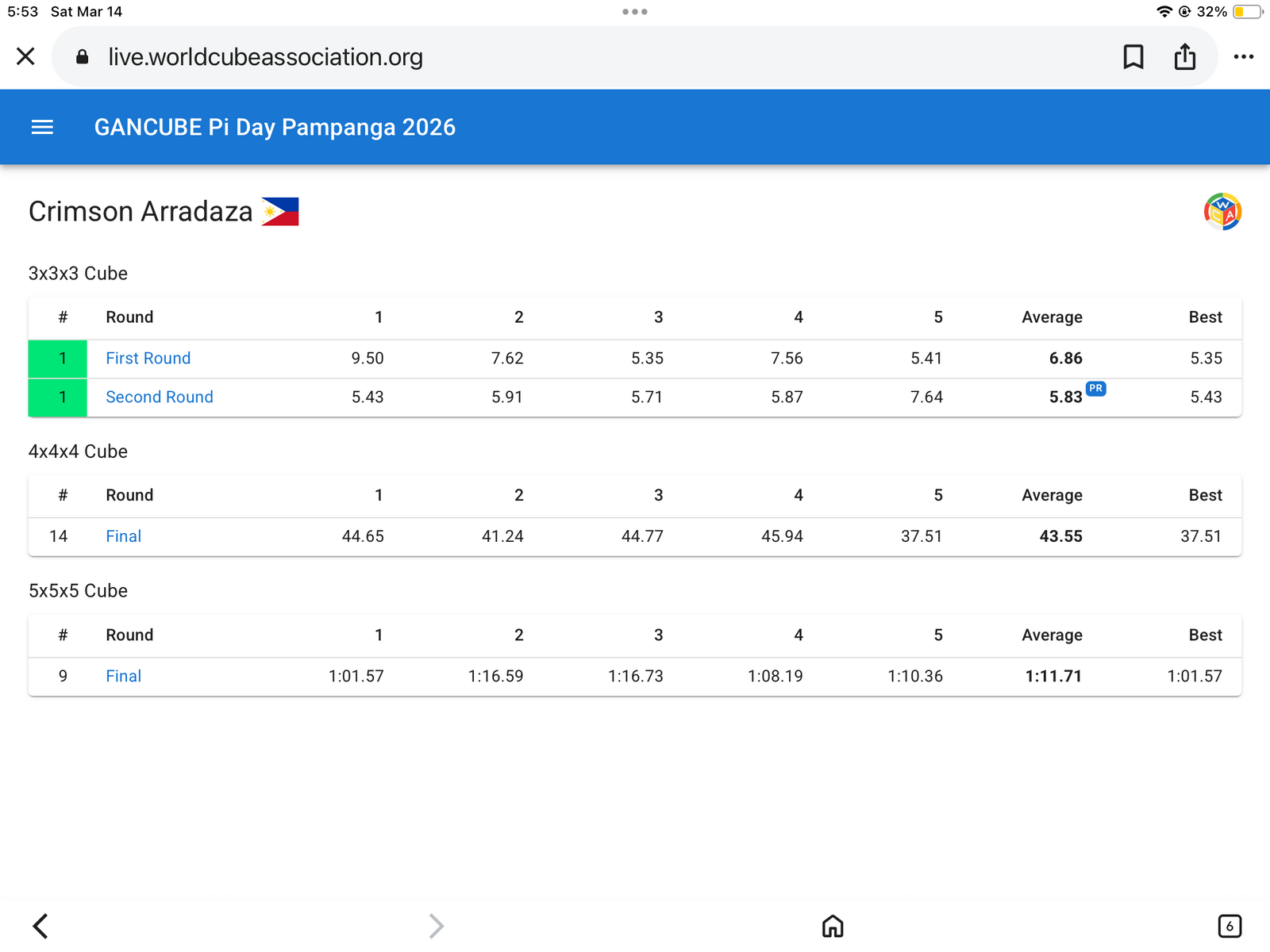Tap the URL live.worldcubeassociation.org
The width and height of the screenshot is (1270, 952).
click(265, 57)
